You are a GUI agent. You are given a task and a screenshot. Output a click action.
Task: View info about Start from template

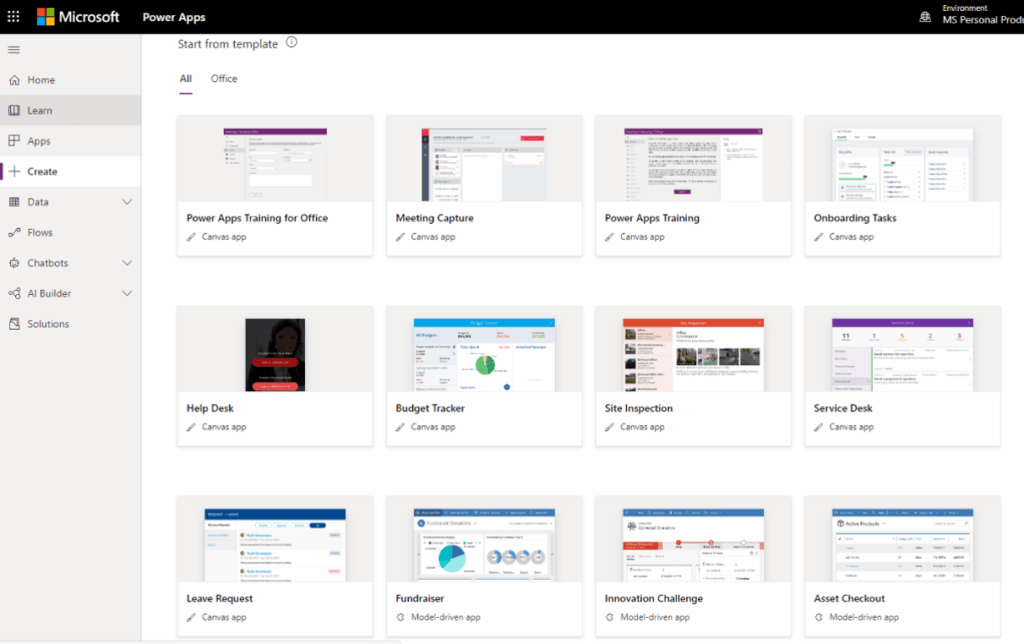[x=290, y=43]
